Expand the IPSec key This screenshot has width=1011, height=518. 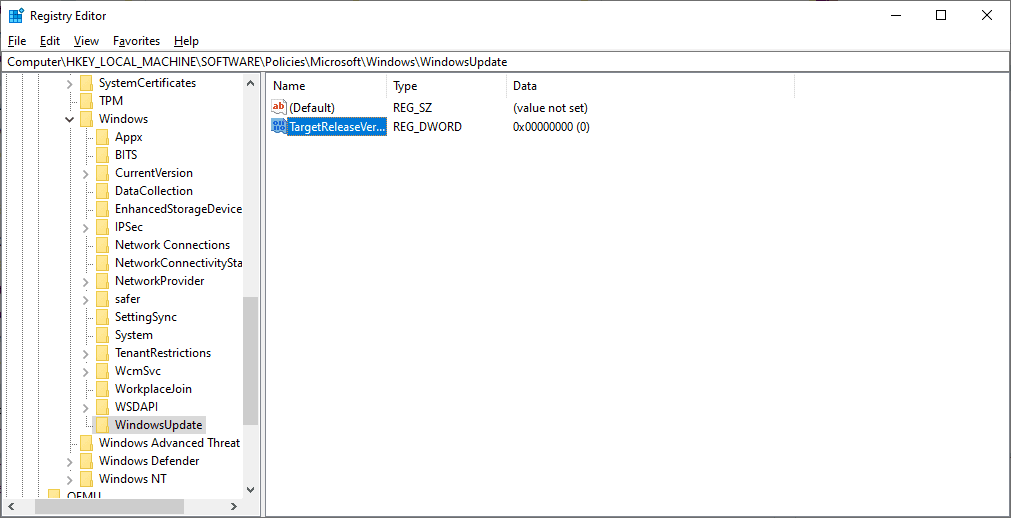point(86,227)
